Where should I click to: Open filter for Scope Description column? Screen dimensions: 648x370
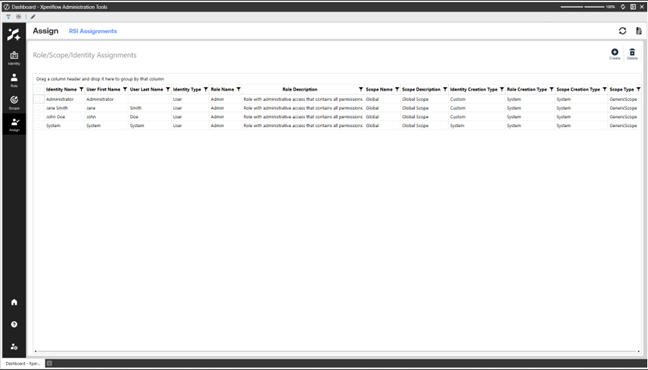[x=445, y=89]
